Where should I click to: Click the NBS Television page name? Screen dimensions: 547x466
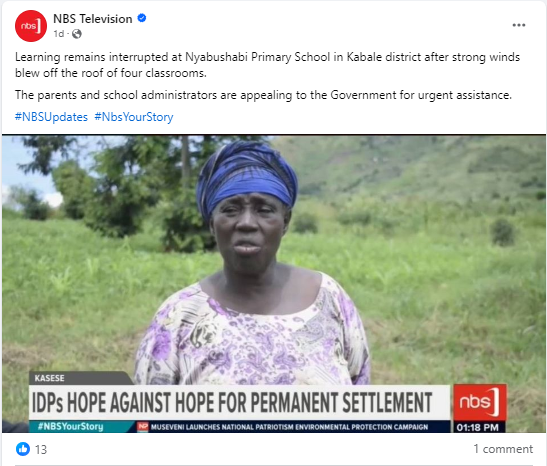92,19
